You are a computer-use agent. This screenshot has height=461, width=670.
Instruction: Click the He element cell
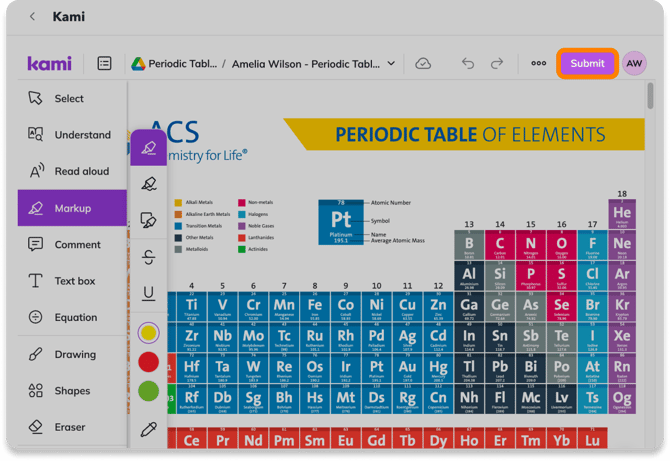pyautogui.click(x=622, y=214)
